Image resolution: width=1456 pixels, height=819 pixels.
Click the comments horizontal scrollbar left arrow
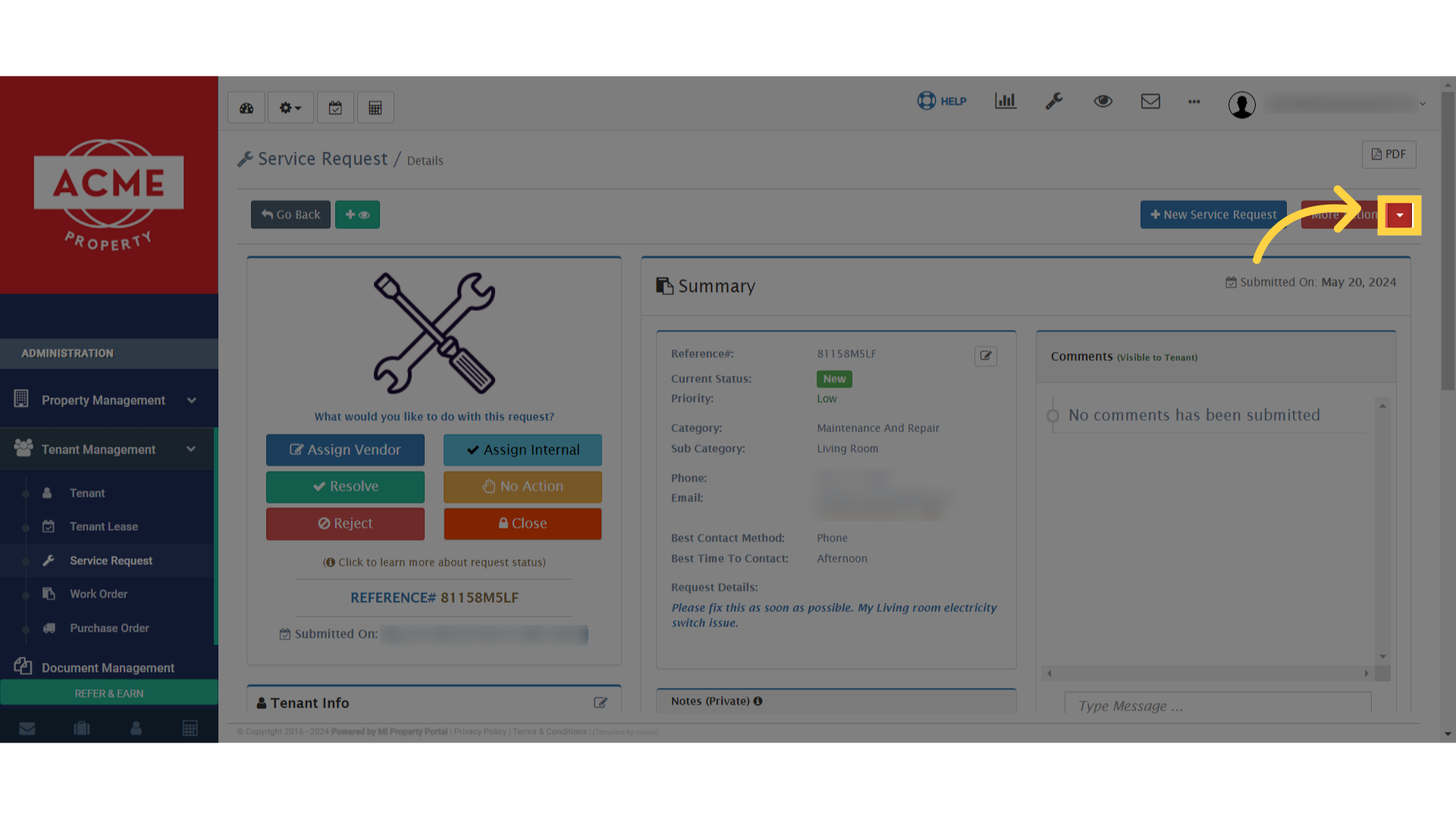tap(1050, 673)
